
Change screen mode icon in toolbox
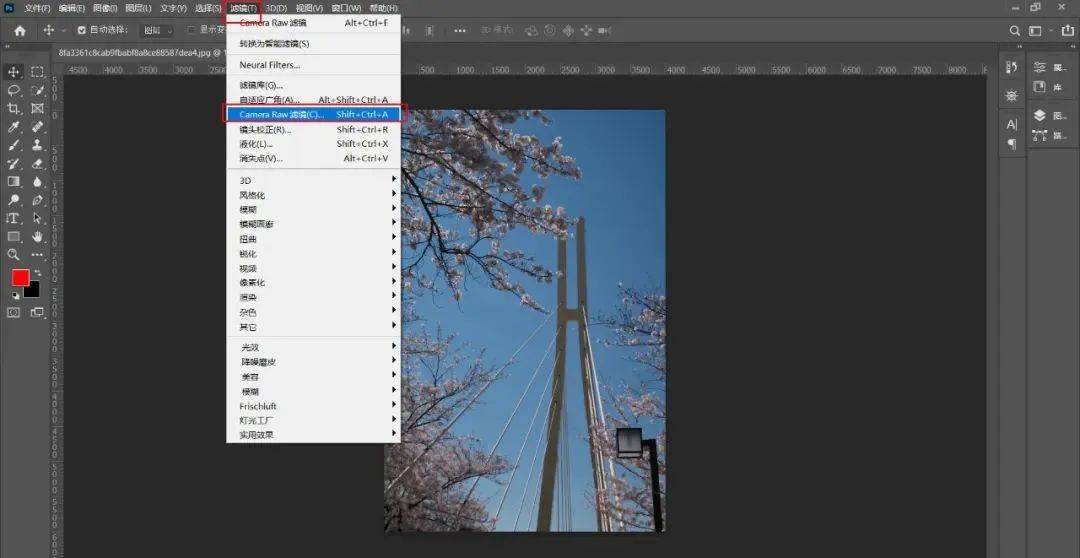(x=37, y=312)
